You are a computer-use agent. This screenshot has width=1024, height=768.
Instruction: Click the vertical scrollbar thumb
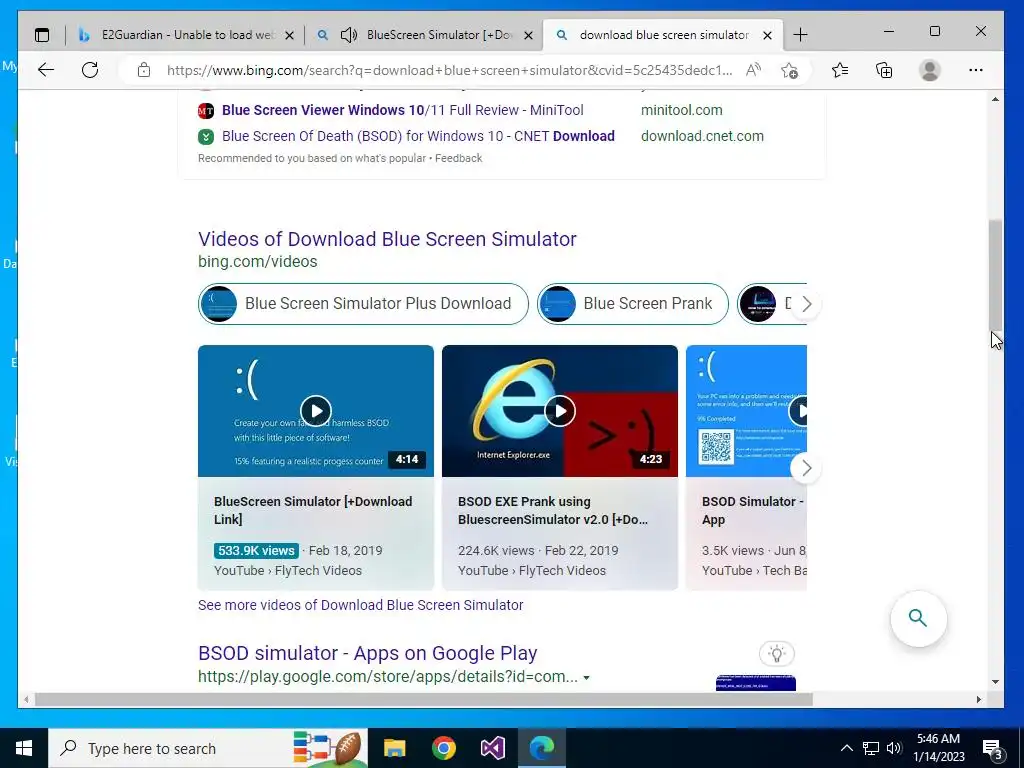995,276
